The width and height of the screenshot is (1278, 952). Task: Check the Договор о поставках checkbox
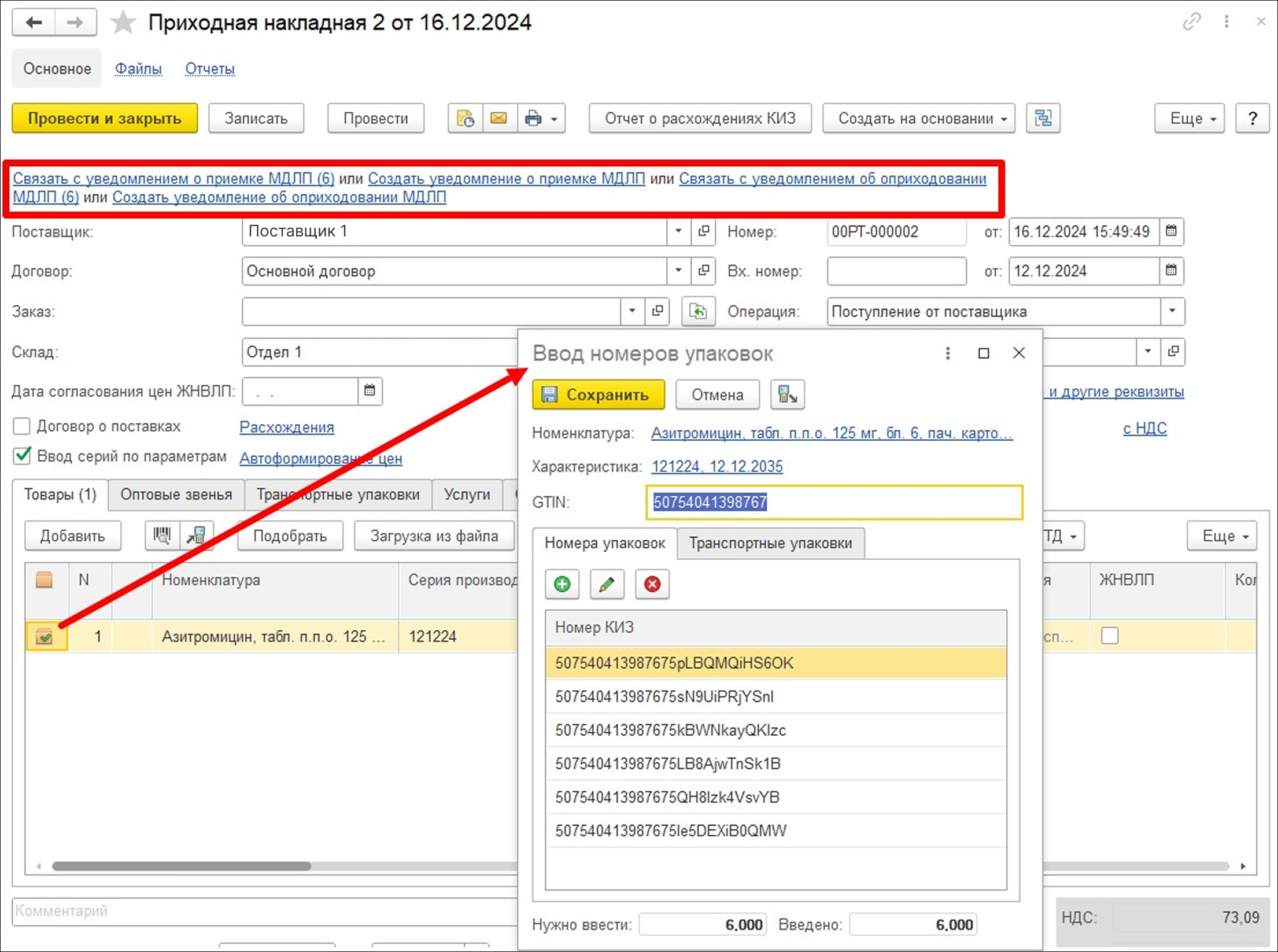[x=21, y=427]
